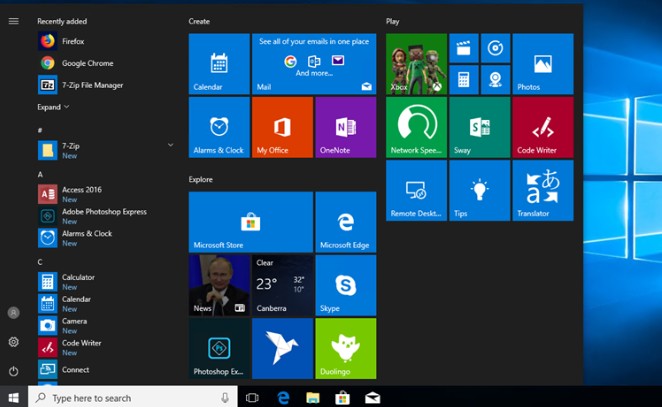Open the user account button
This screenshot has width=662, height=407.
(14, 313)
